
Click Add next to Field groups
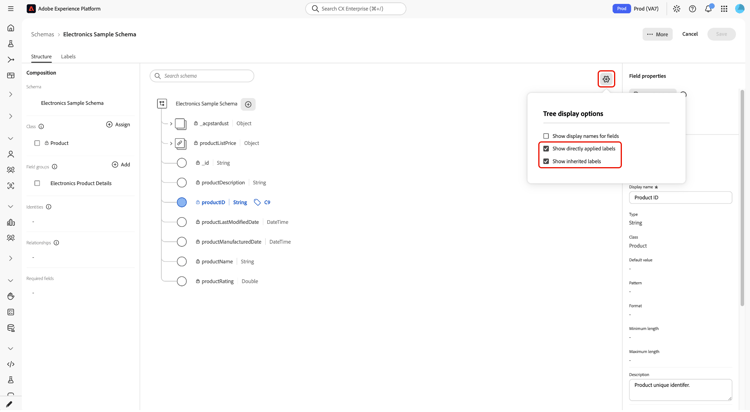point(121,165)
